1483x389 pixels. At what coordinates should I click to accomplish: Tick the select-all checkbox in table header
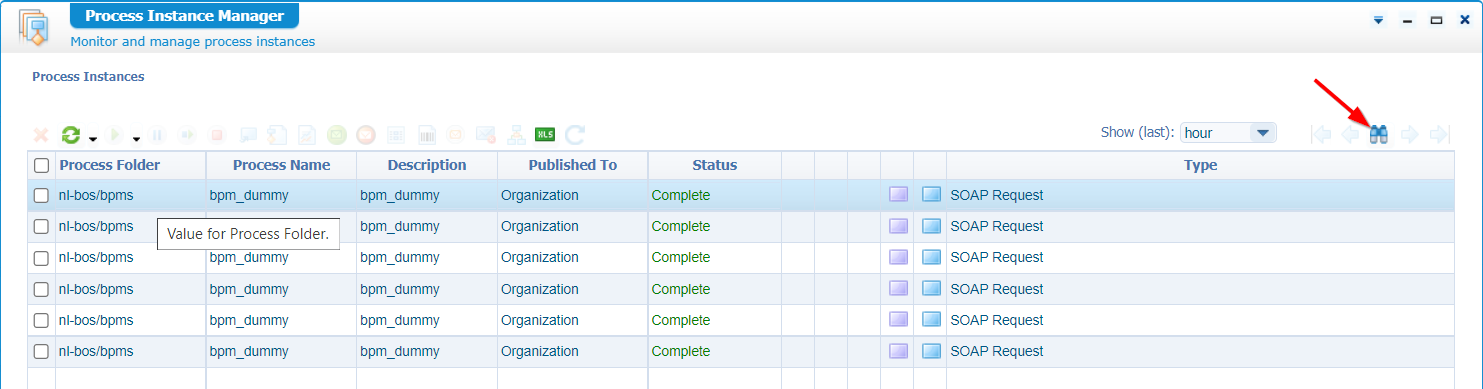[x=41, y=165]
